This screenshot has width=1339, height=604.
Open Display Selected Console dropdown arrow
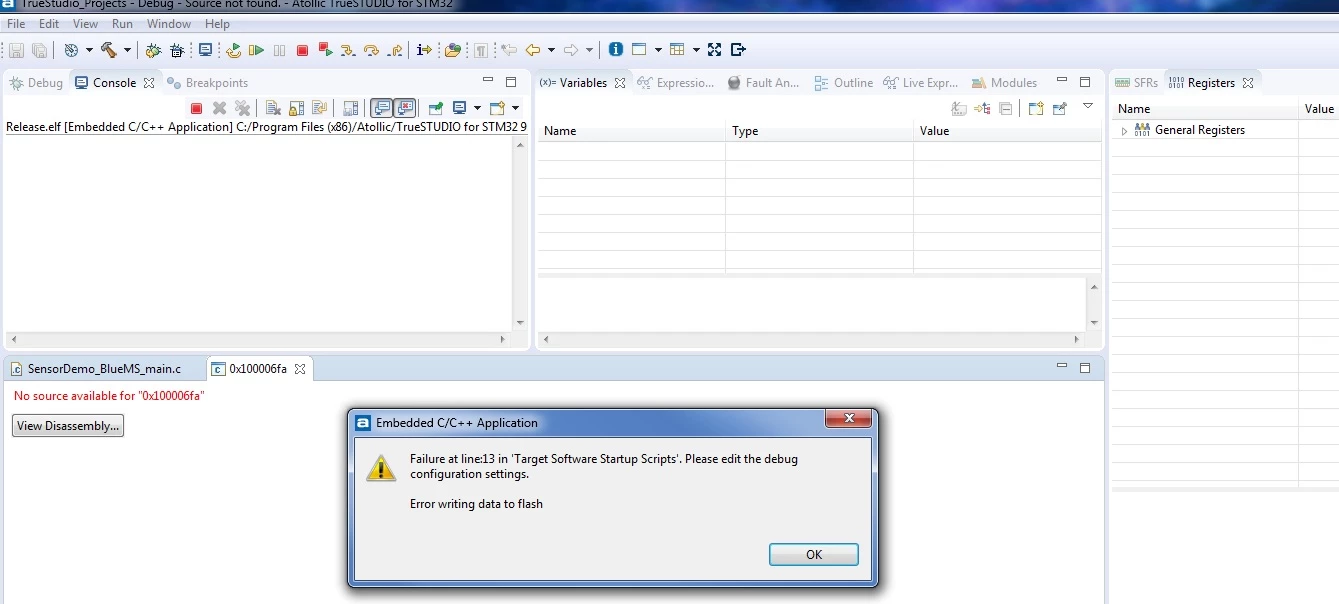click(477, 108)
